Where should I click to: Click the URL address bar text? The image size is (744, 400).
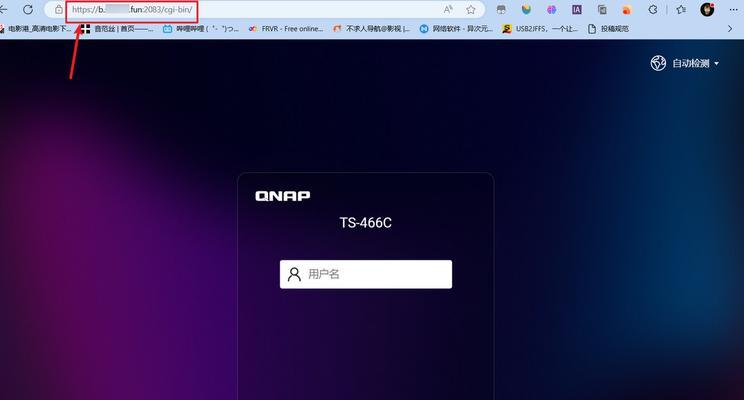132,9
